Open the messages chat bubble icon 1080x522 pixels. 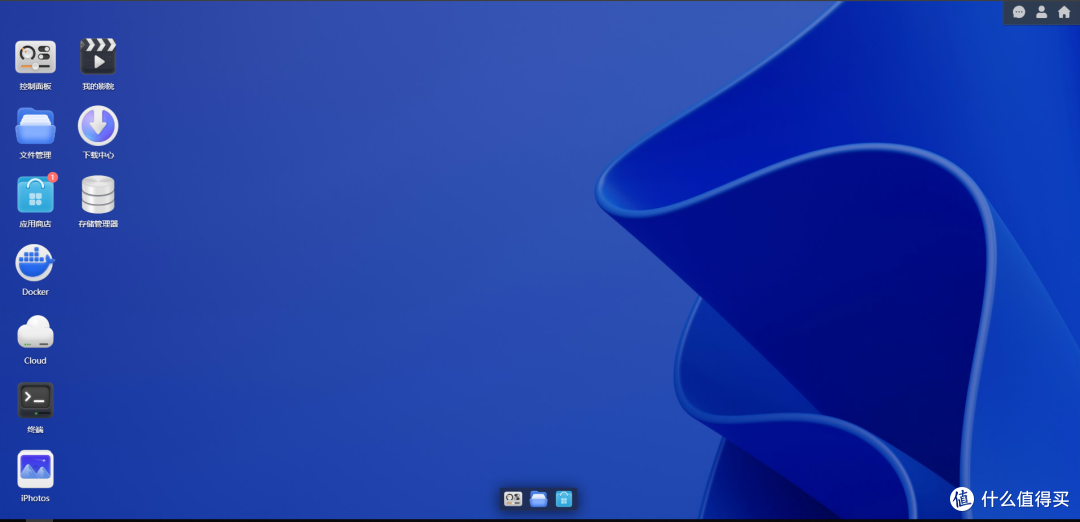(x=1019, y=12)
